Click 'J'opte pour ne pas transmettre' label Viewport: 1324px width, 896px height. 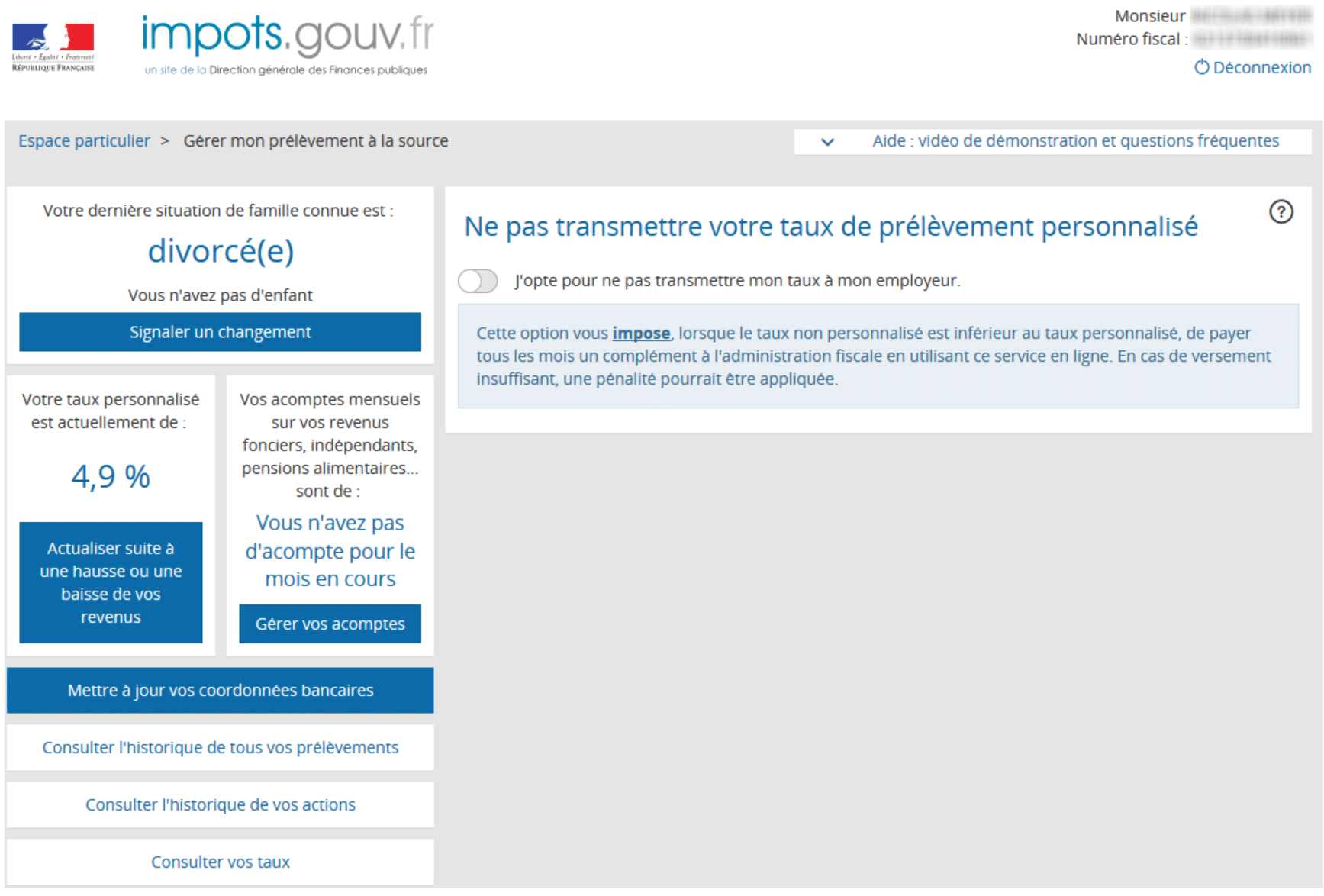(x=737, y=281)
